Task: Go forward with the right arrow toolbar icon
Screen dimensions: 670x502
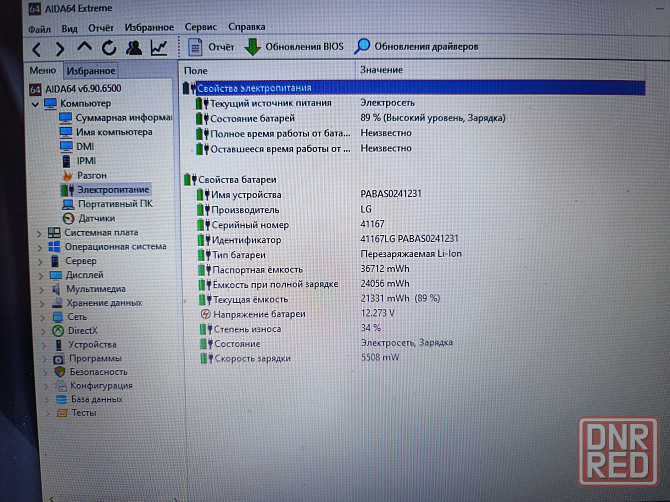Action: pyautogui.click(x=60, y=49)
